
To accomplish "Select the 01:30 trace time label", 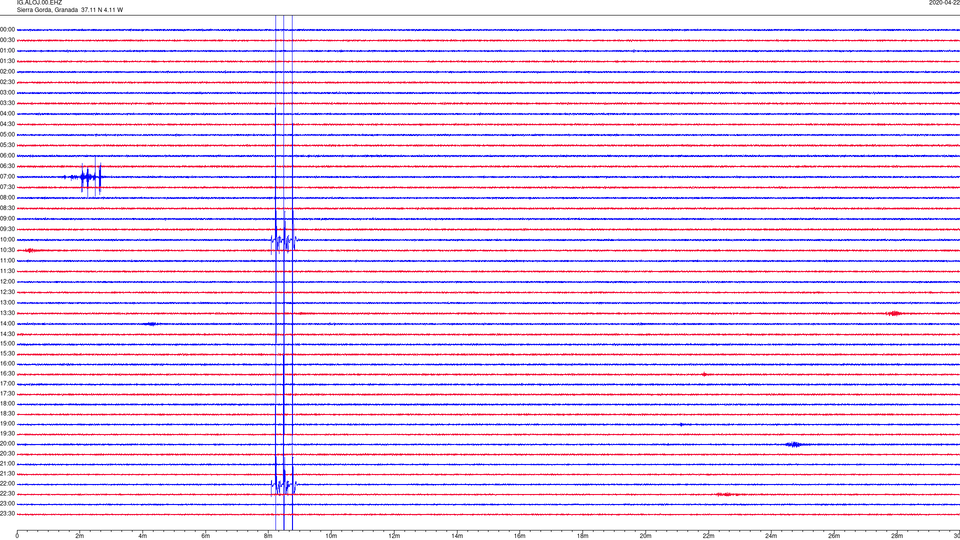I will (x=7, y=61).
